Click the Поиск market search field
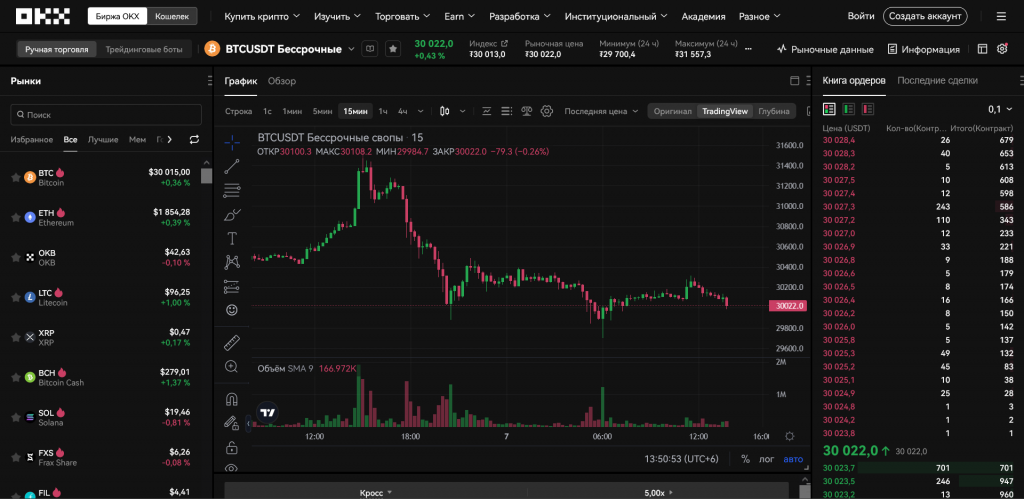The width and height of the screenshot is (1024, 499). point(105,115)
